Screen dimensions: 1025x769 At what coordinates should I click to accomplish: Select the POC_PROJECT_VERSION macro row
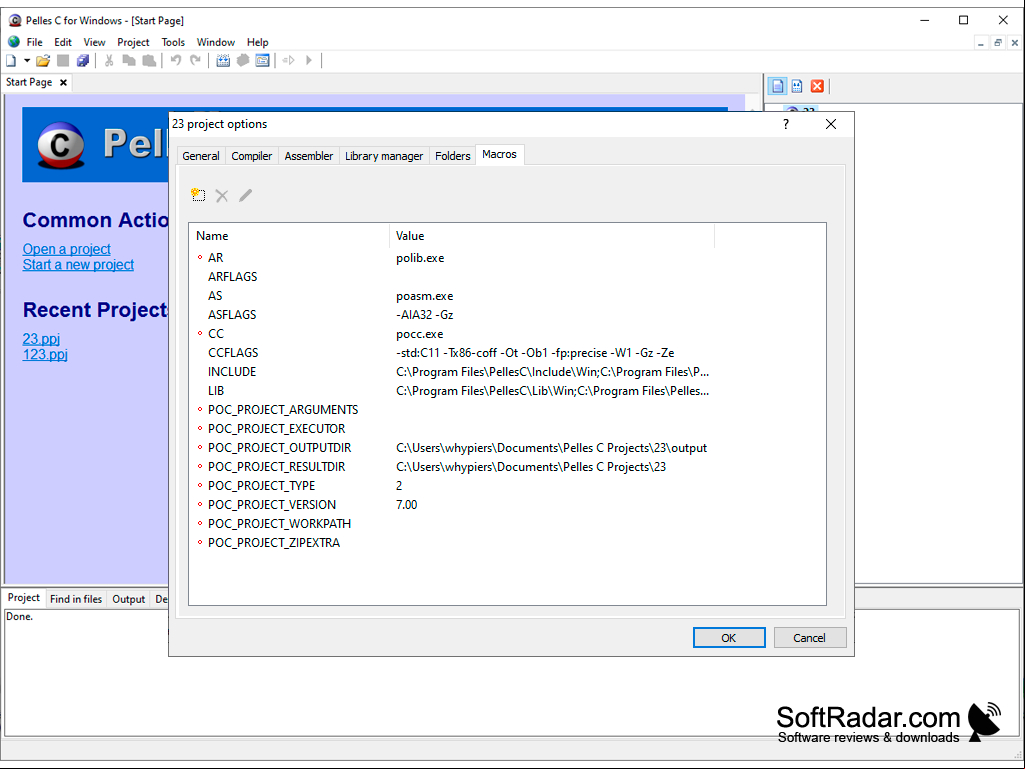451,505
